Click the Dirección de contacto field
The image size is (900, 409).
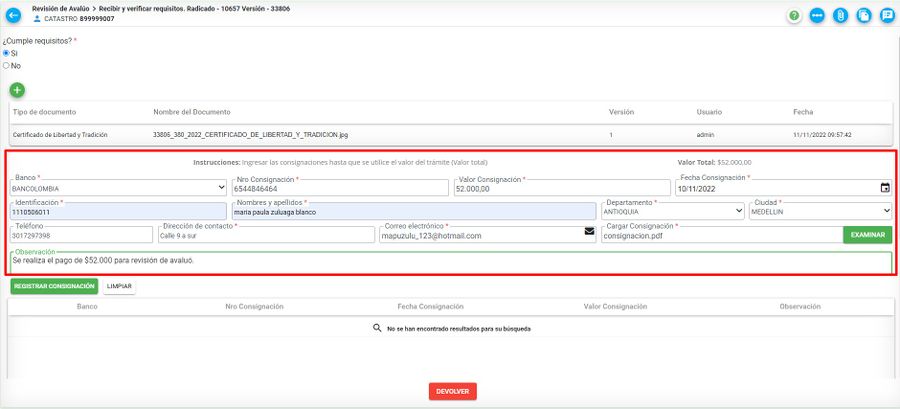(x=266, y=235)
